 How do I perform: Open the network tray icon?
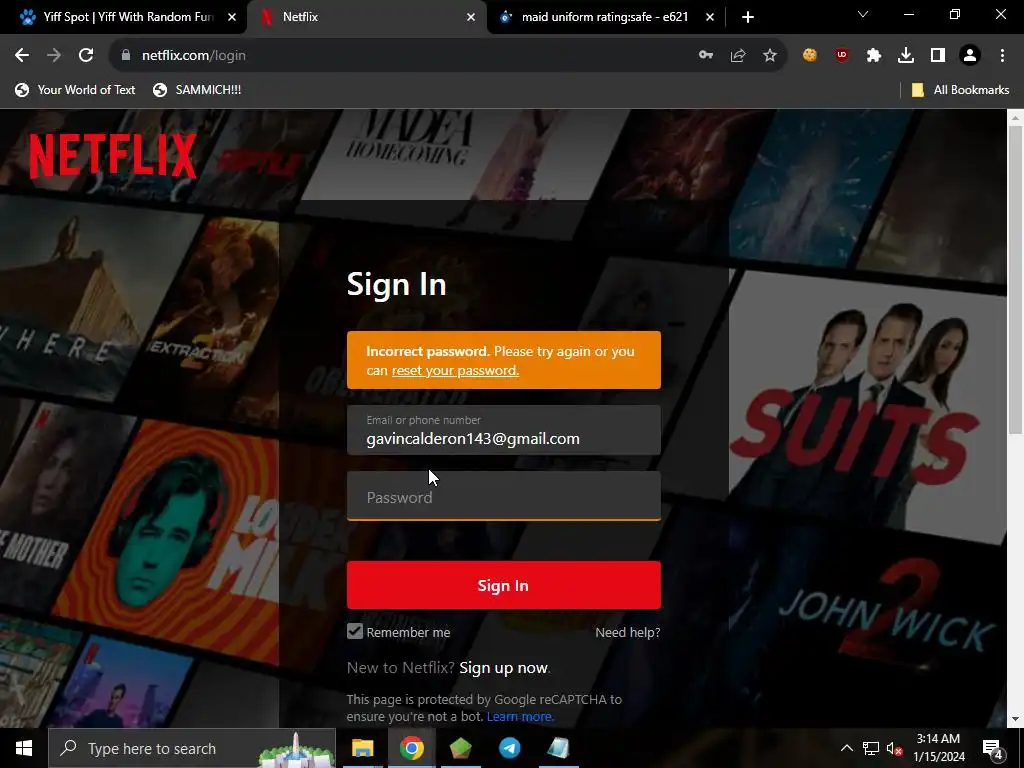click(871, 748)
